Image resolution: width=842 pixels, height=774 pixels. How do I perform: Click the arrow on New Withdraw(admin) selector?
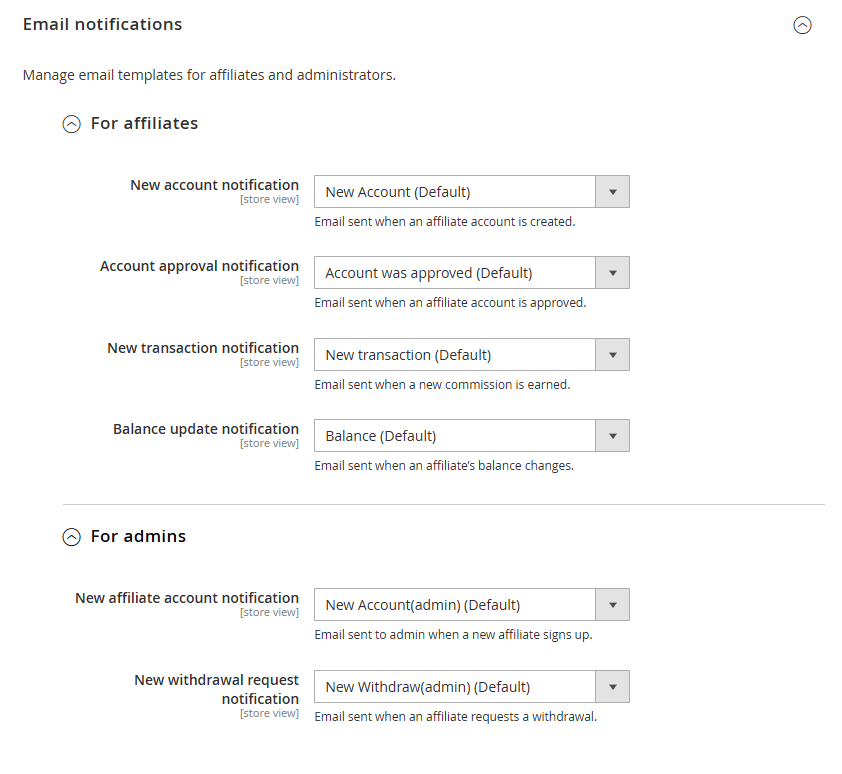click(x=613, y=686)
